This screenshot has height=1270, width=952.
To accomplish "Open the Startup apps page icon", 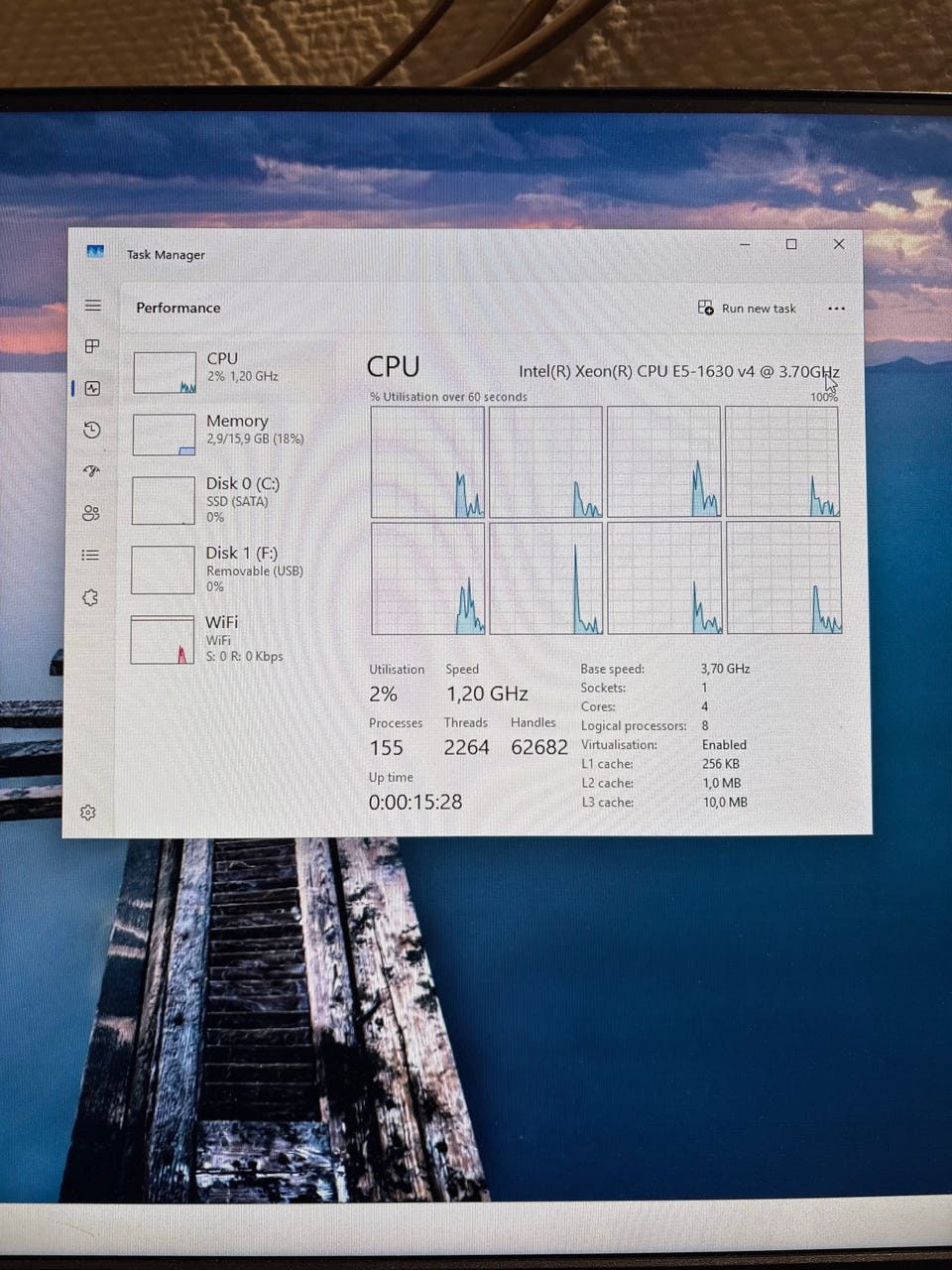I will point(92,471).
